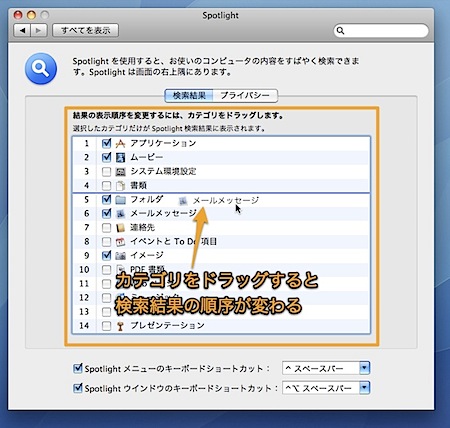Switch to the プライバシー tab
Viewport: 450px width, 428px height.
point(245,96)
